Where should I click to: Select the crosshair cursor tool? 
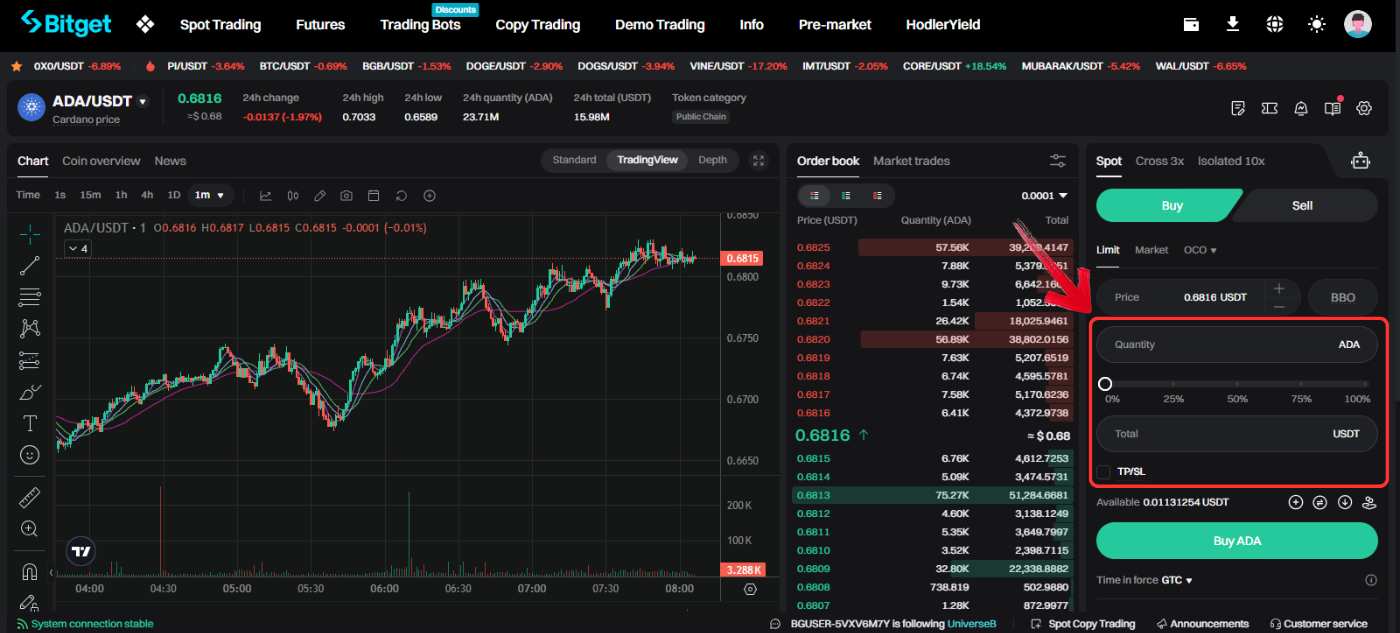pos(30,234)
